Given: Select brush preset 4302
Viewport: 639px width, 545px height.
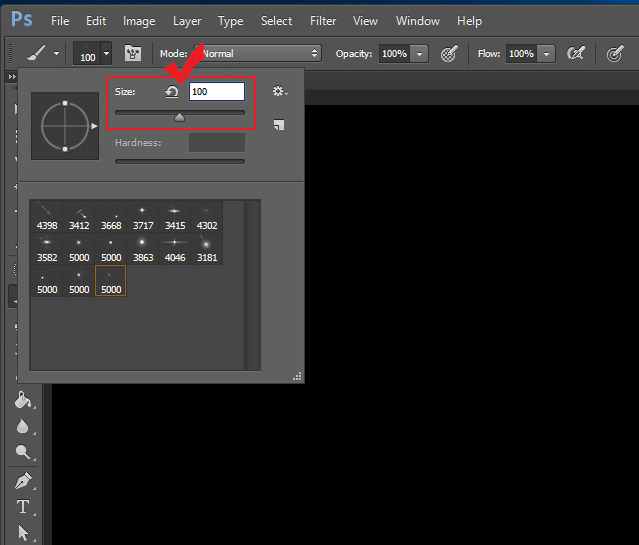Looking at the screenshot, I should click(207, 216).
